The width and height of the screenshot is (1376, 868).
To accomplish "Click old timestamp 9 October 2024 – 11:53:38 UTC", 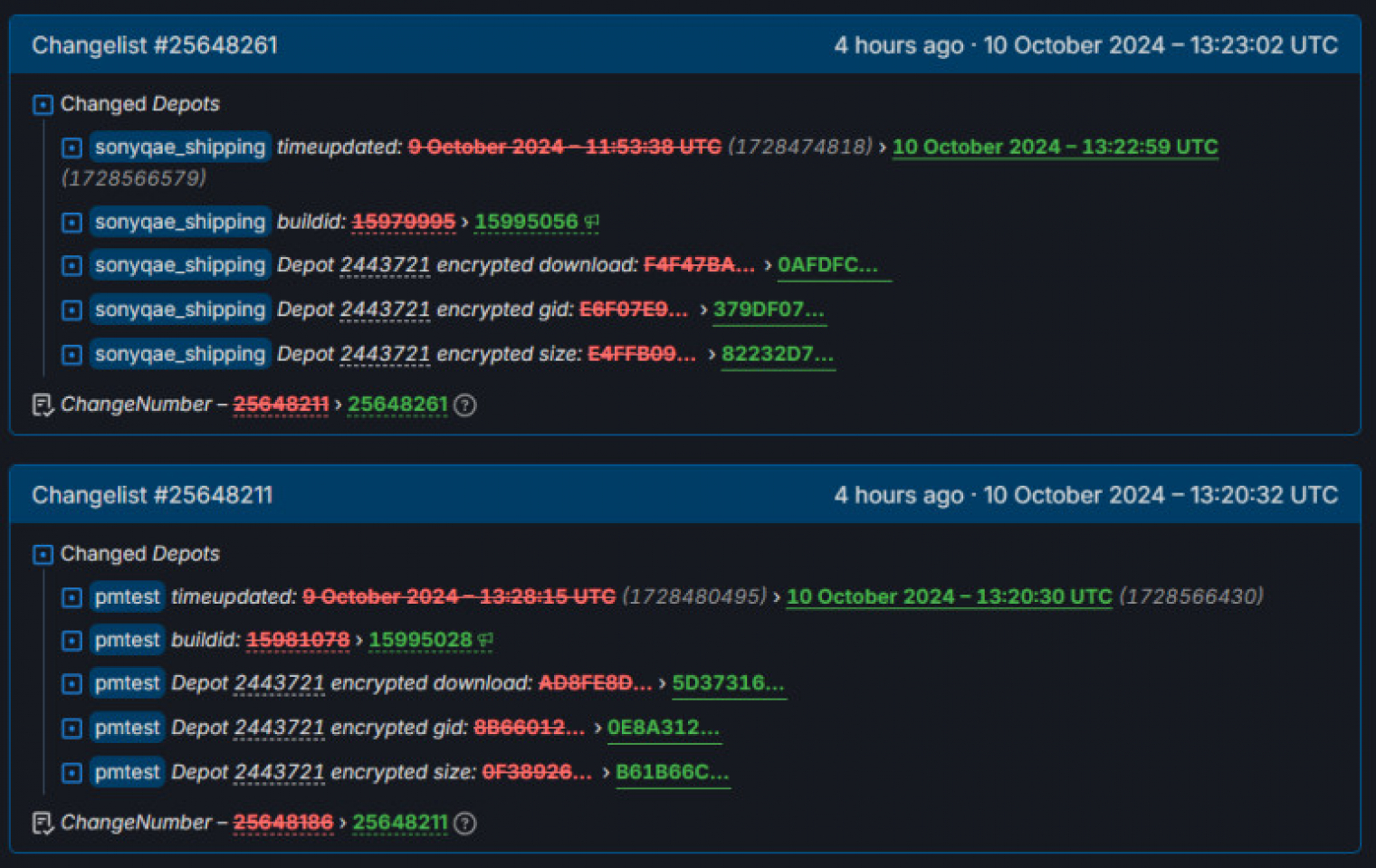I will click(x=565, y=147).
